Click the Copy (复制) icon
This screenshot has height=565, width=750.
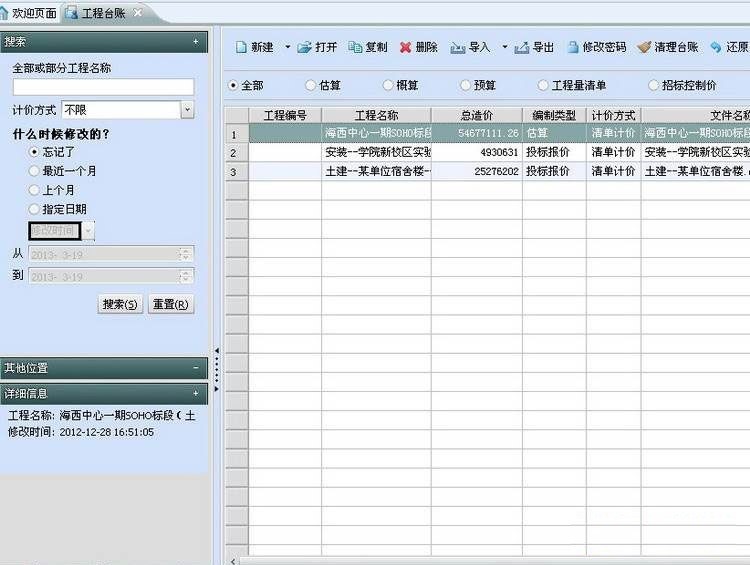pos(355,47)
